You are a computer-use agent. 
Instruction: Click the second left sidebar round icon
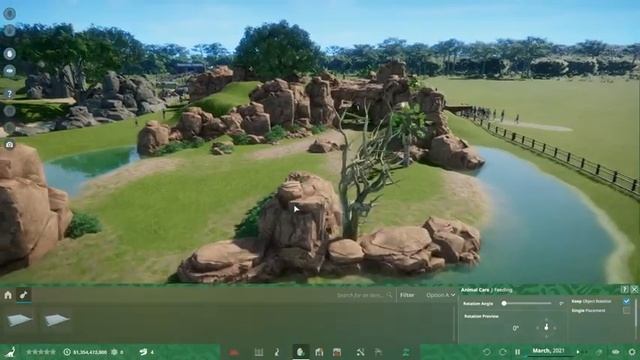tap(9, 31)
